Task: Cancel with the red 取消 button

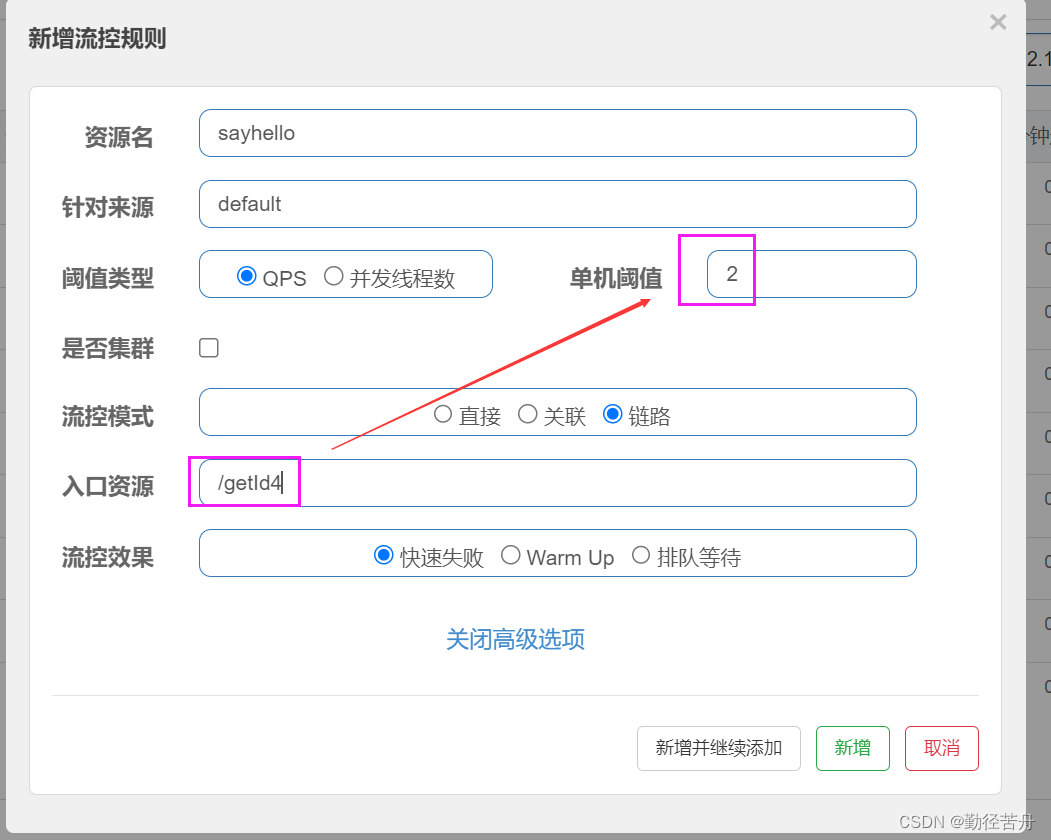Action: click(x=942, y=748)
